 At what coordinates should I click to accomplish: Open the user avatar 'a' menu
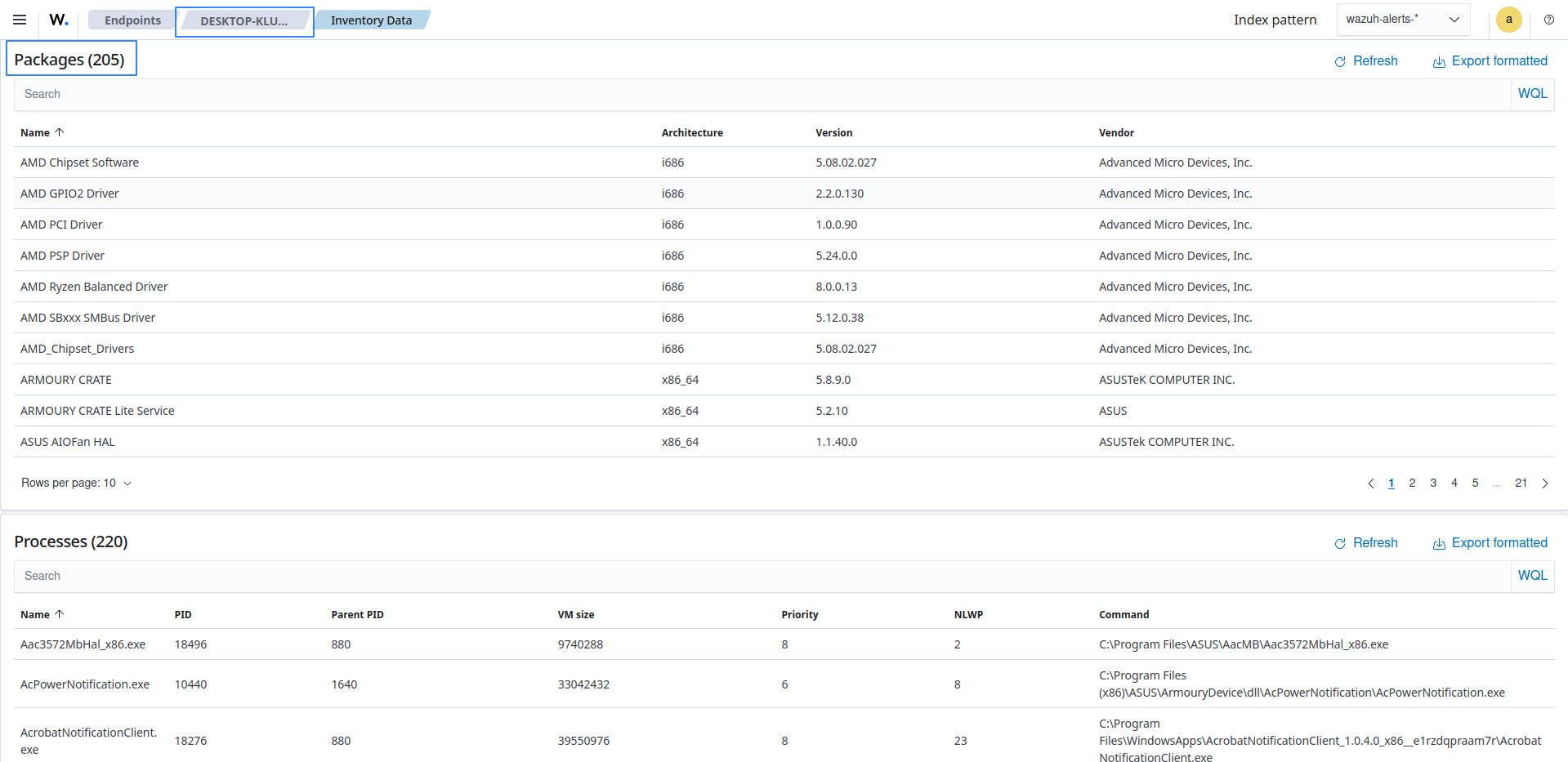pyautogui.click(x=1509, y=20)
